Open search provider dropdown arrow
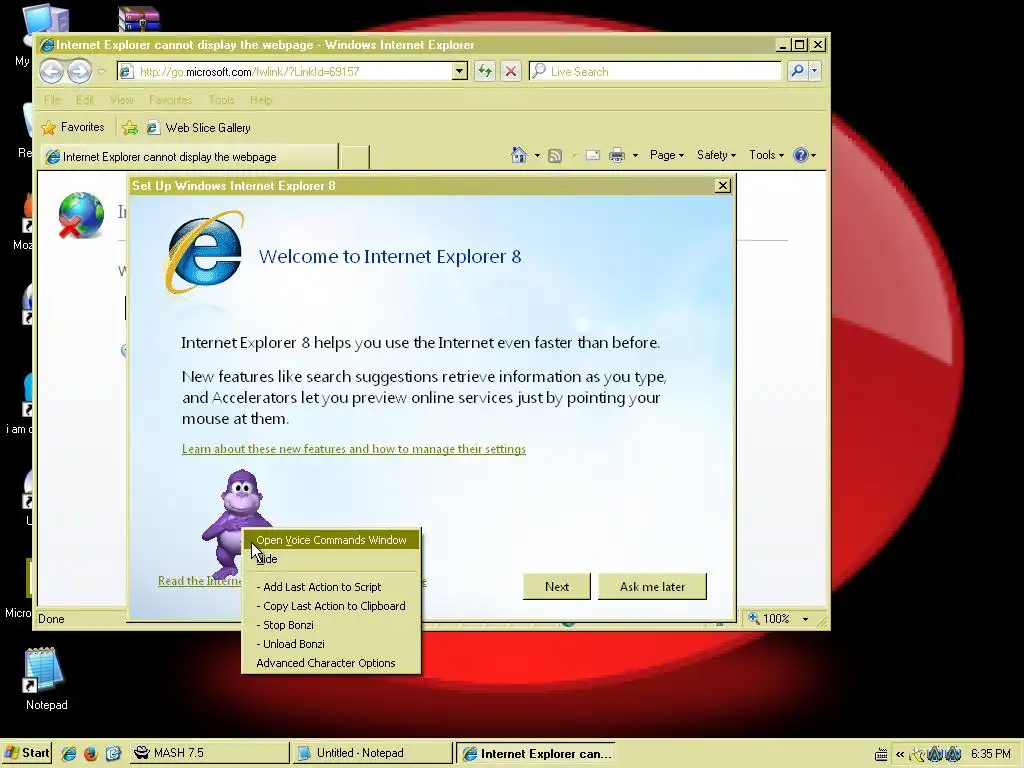 click(814, 71)
